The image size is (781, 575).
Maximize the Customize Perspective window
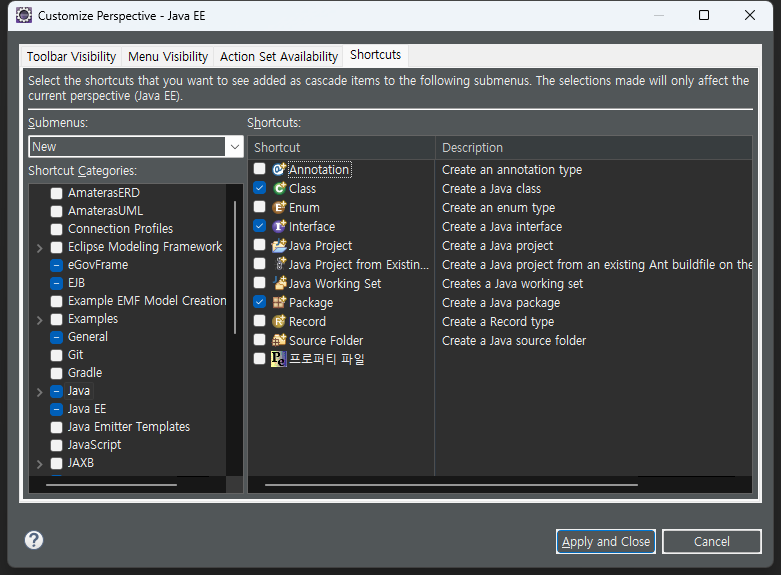point(704,15)
